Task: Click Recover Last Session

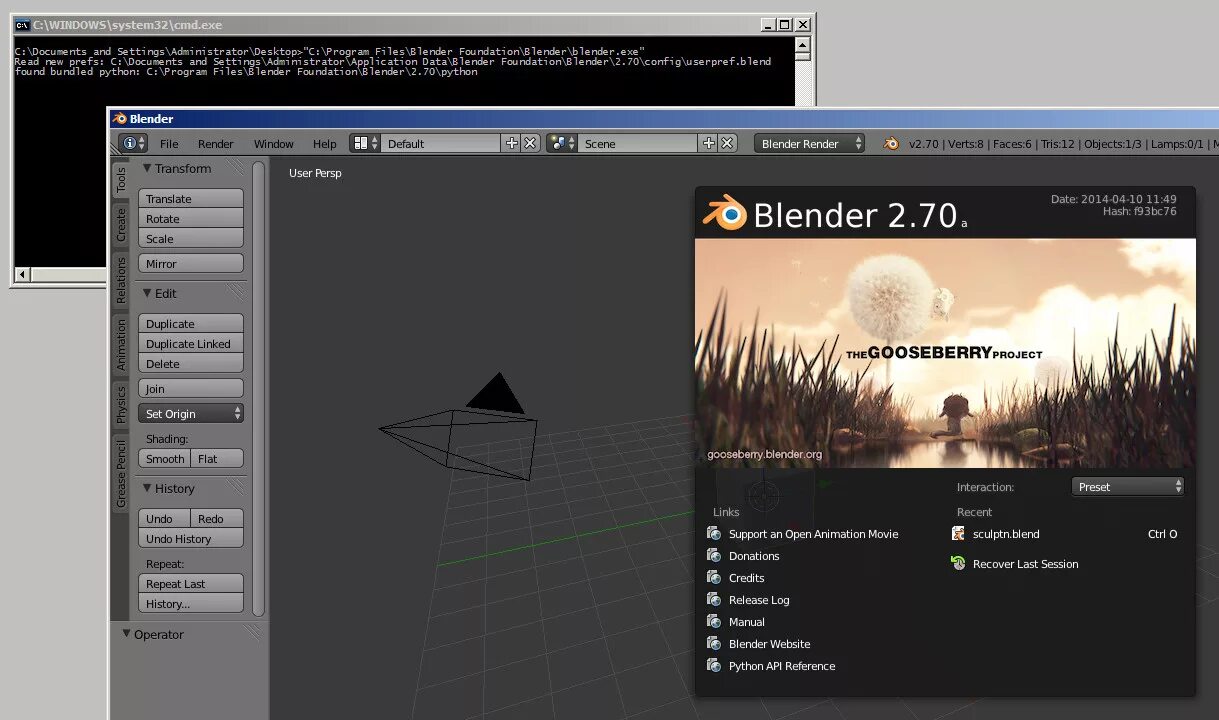Action: coord(1026,564)
